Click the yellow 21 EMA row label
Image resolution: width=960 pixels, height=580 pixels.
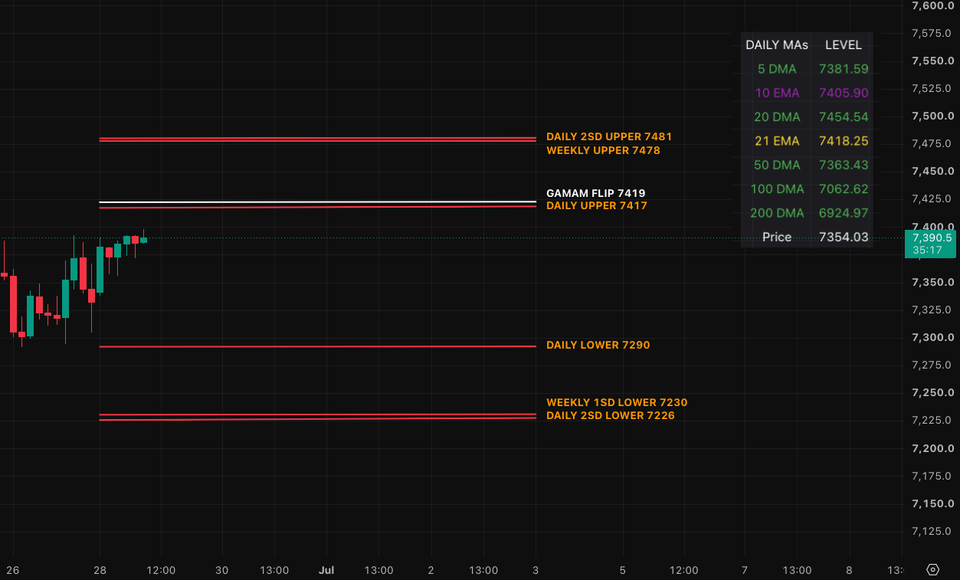point(776,141)
